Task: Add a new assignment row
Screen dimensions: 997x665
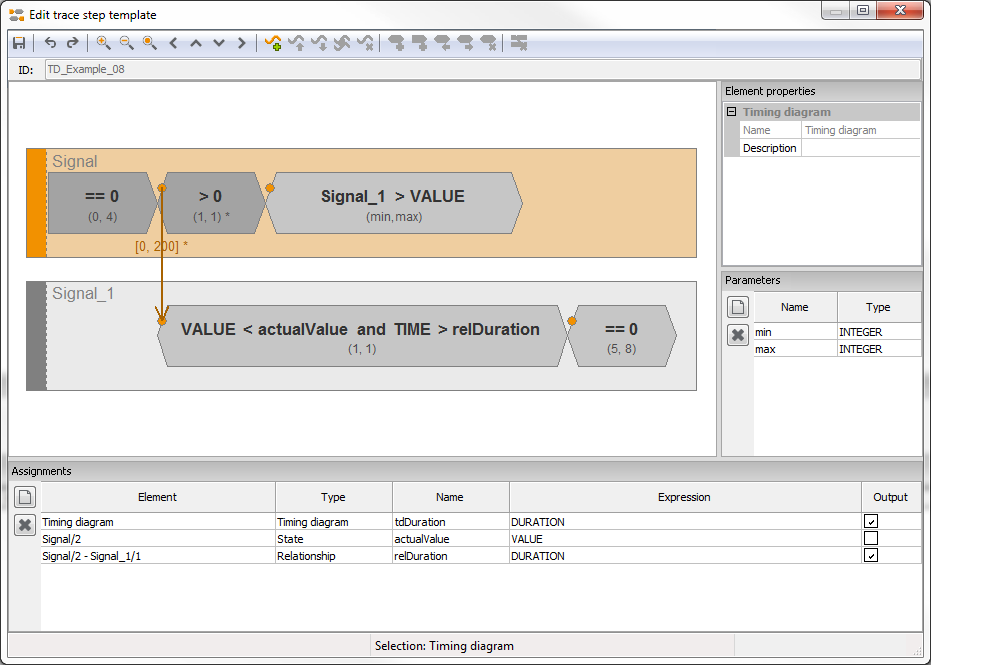Action: [x=25, y=497]
